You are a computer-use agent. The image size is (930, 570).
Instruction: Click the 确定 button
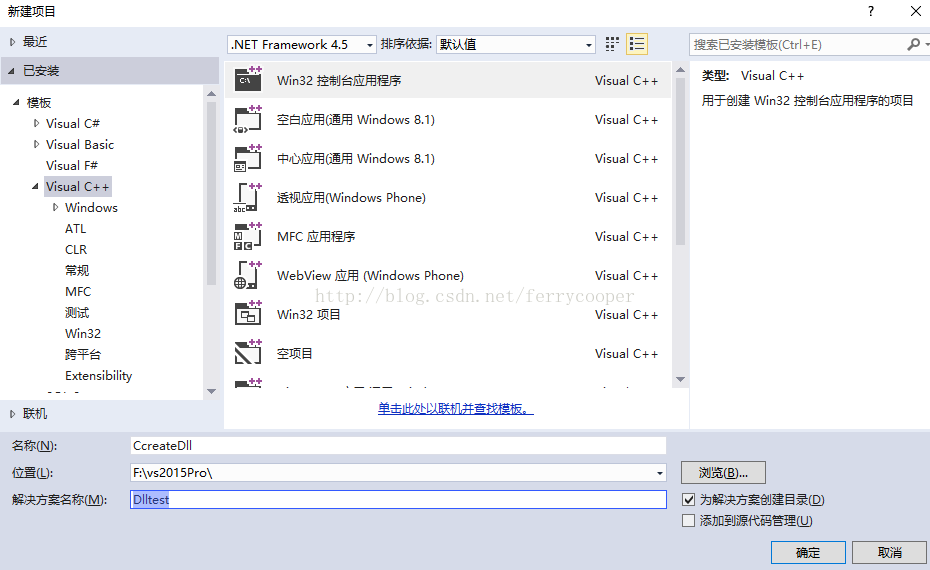coord(808,553)
